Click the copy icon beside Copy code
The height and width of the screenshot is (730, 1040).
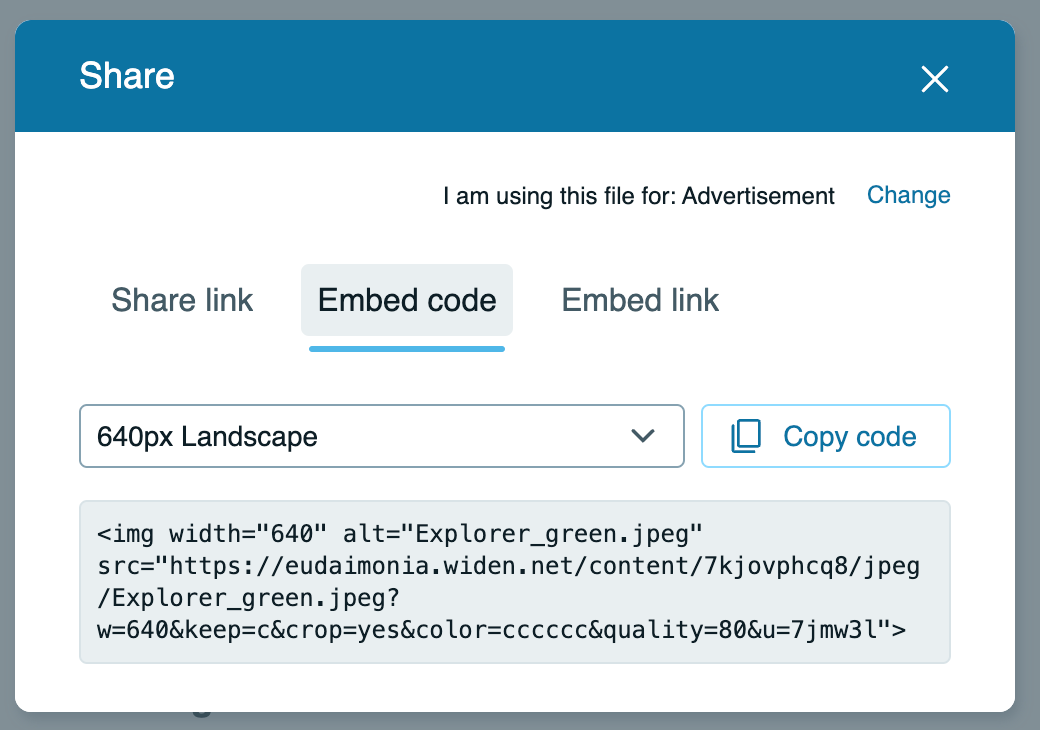point(746,436)
